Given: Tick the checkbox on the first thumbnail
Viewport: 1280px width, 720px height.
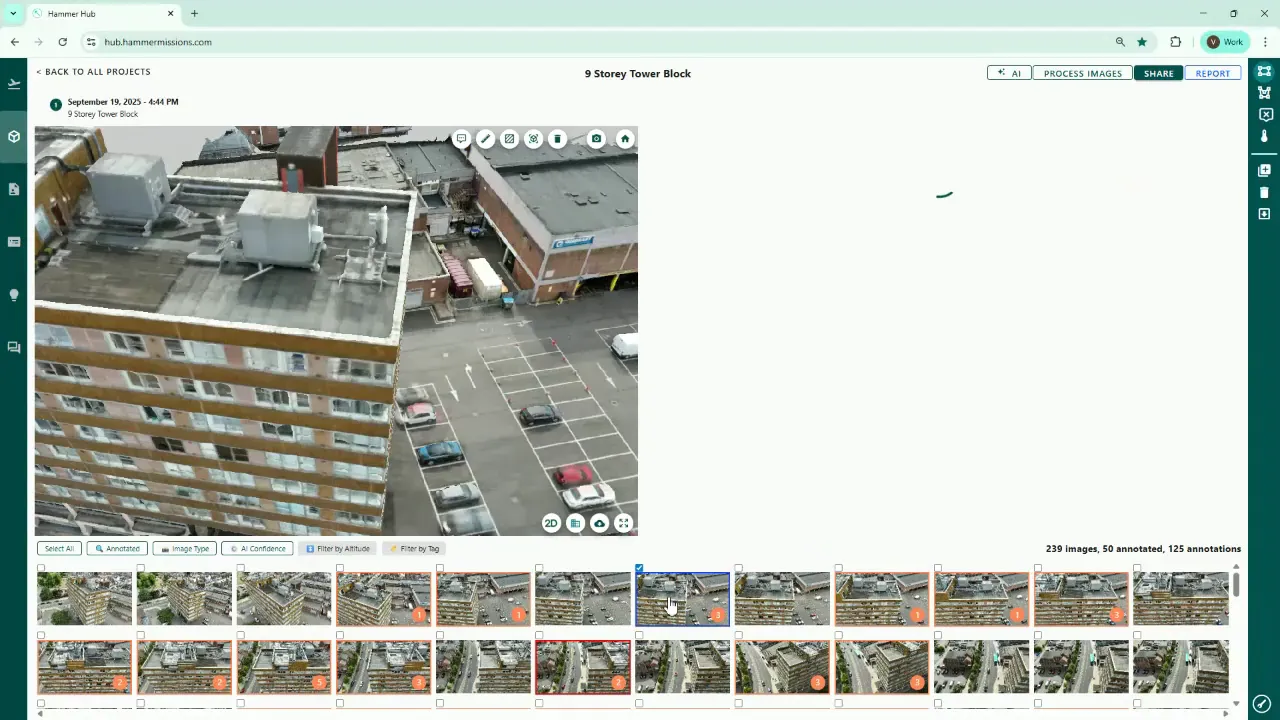Looking at the screenshot, I should click(x=41, y=568).
